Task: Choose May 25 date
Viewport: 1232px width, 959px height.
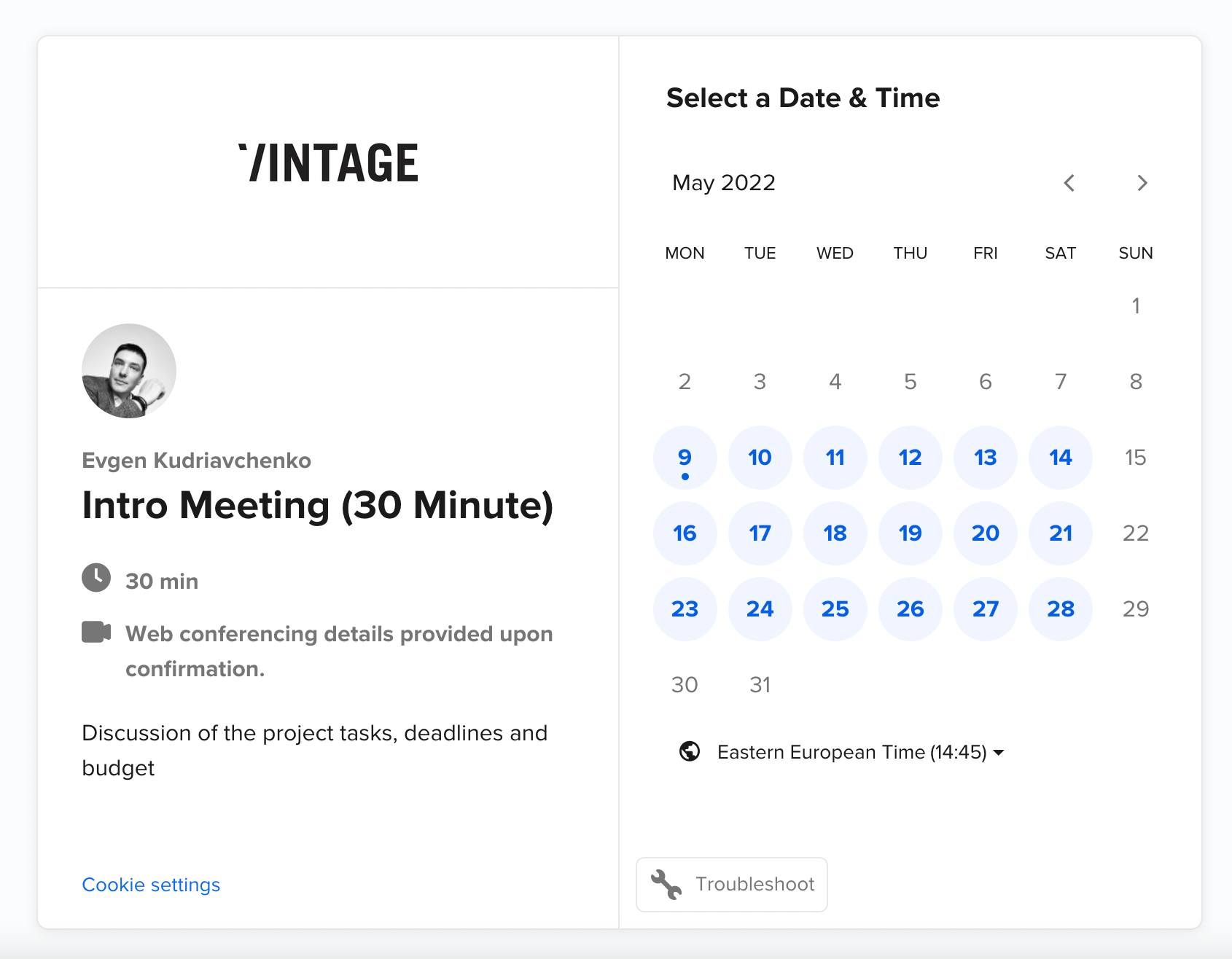Action: [x=835, y=609]
